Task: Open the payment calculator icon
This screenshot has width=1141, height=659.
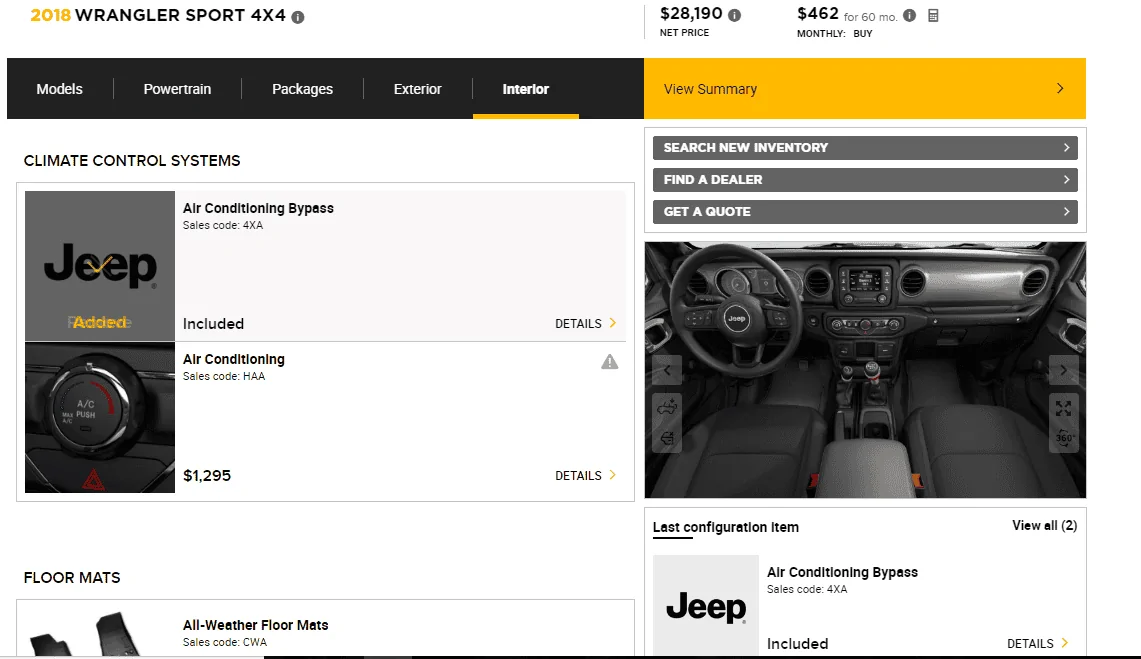Action: tap(934, 15)
